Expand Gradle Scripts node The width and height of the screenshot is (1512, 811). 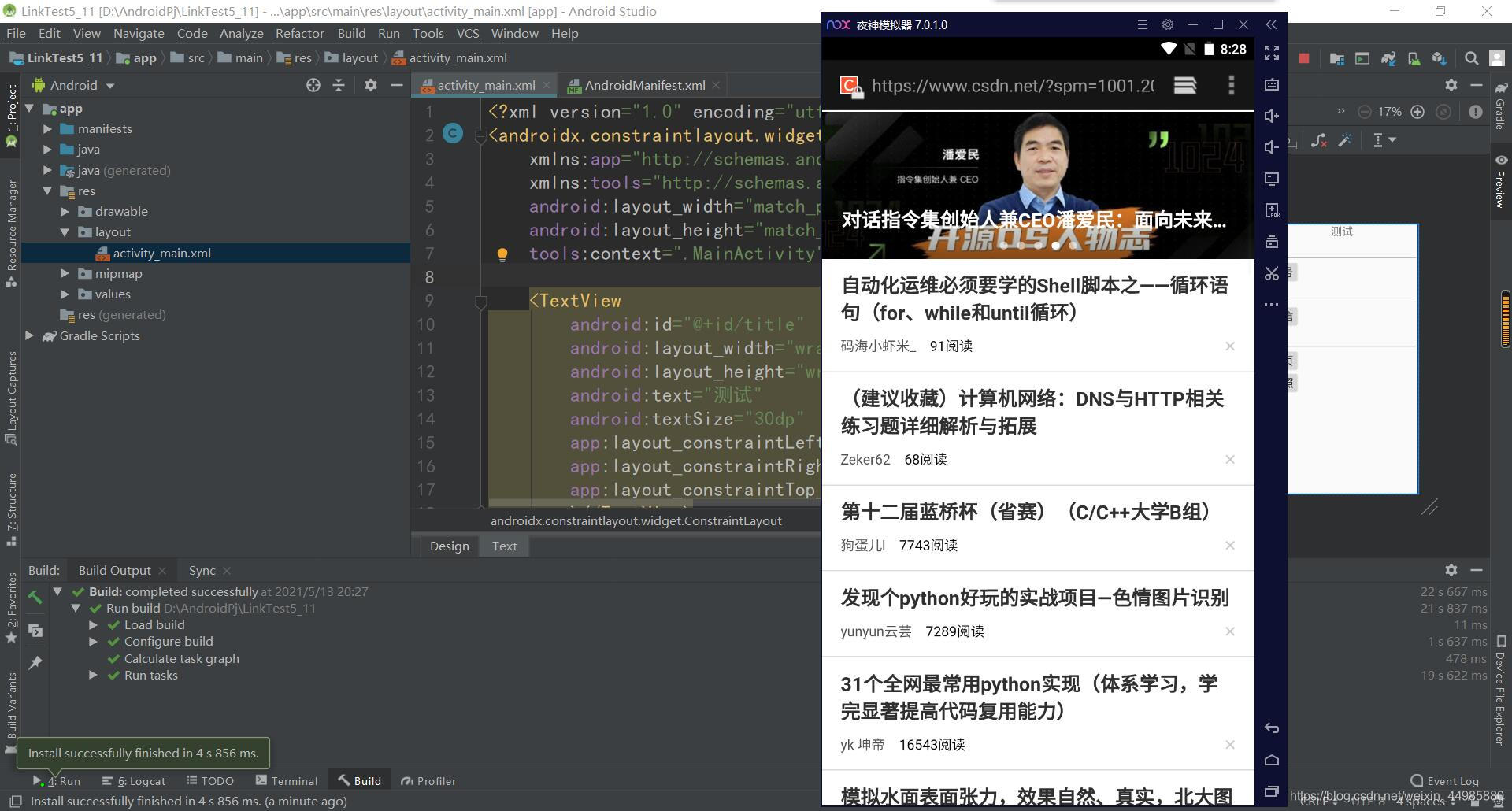(30, 335)
